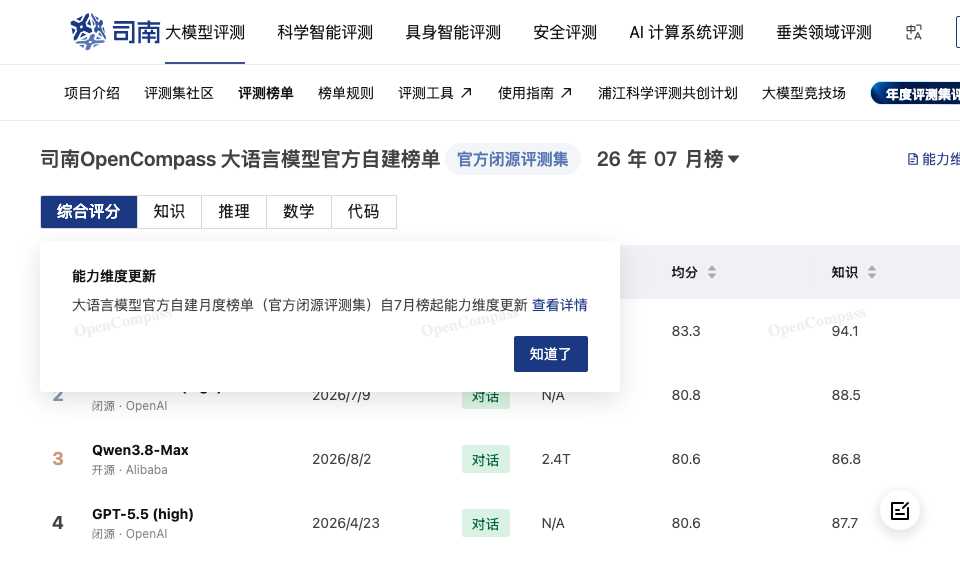Select the 大模型评测 top navigation tab
Viewport: 960px width, 570px height.
click(x=204, y=32)
